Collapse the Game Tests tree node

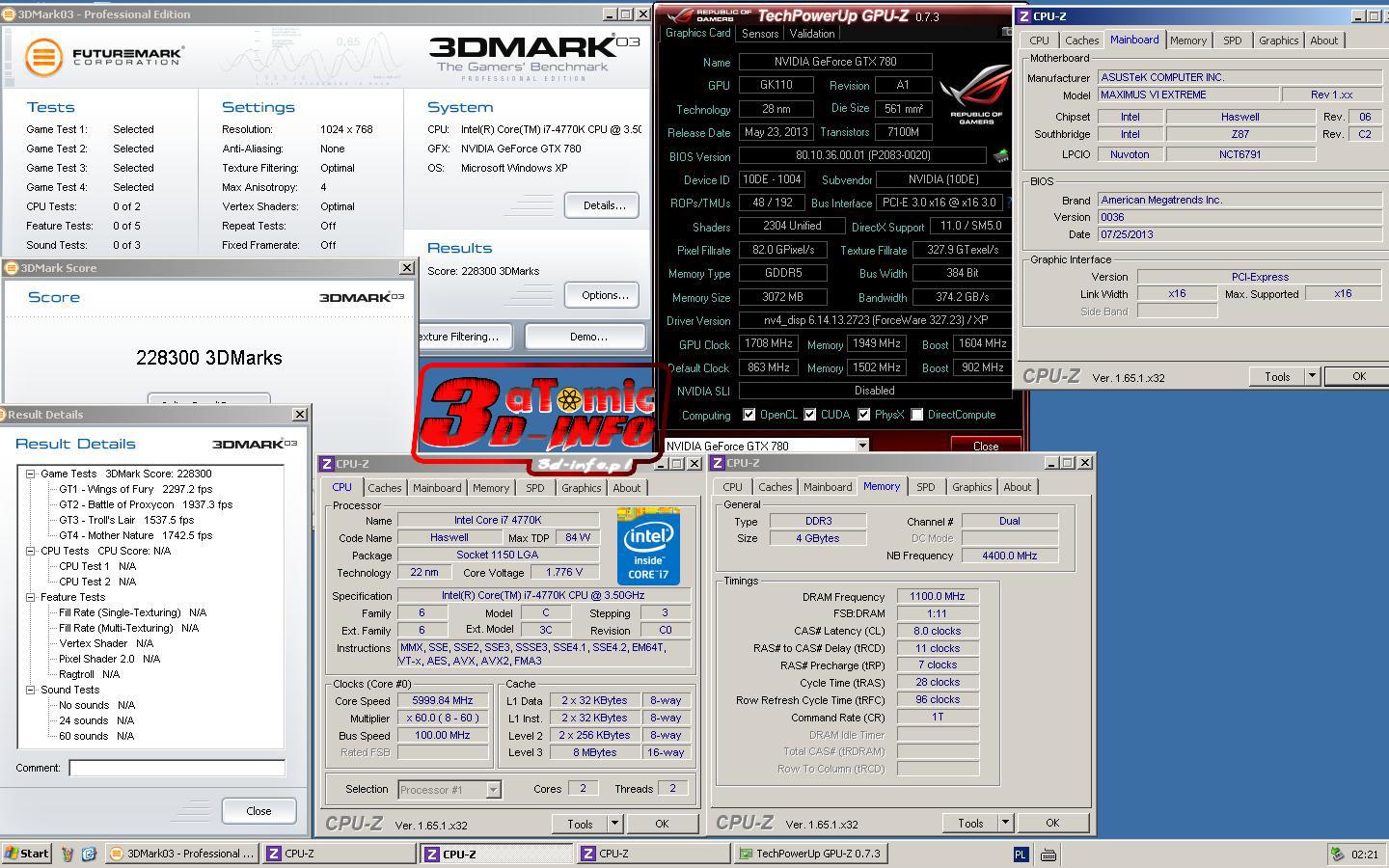tap(31, 474)
